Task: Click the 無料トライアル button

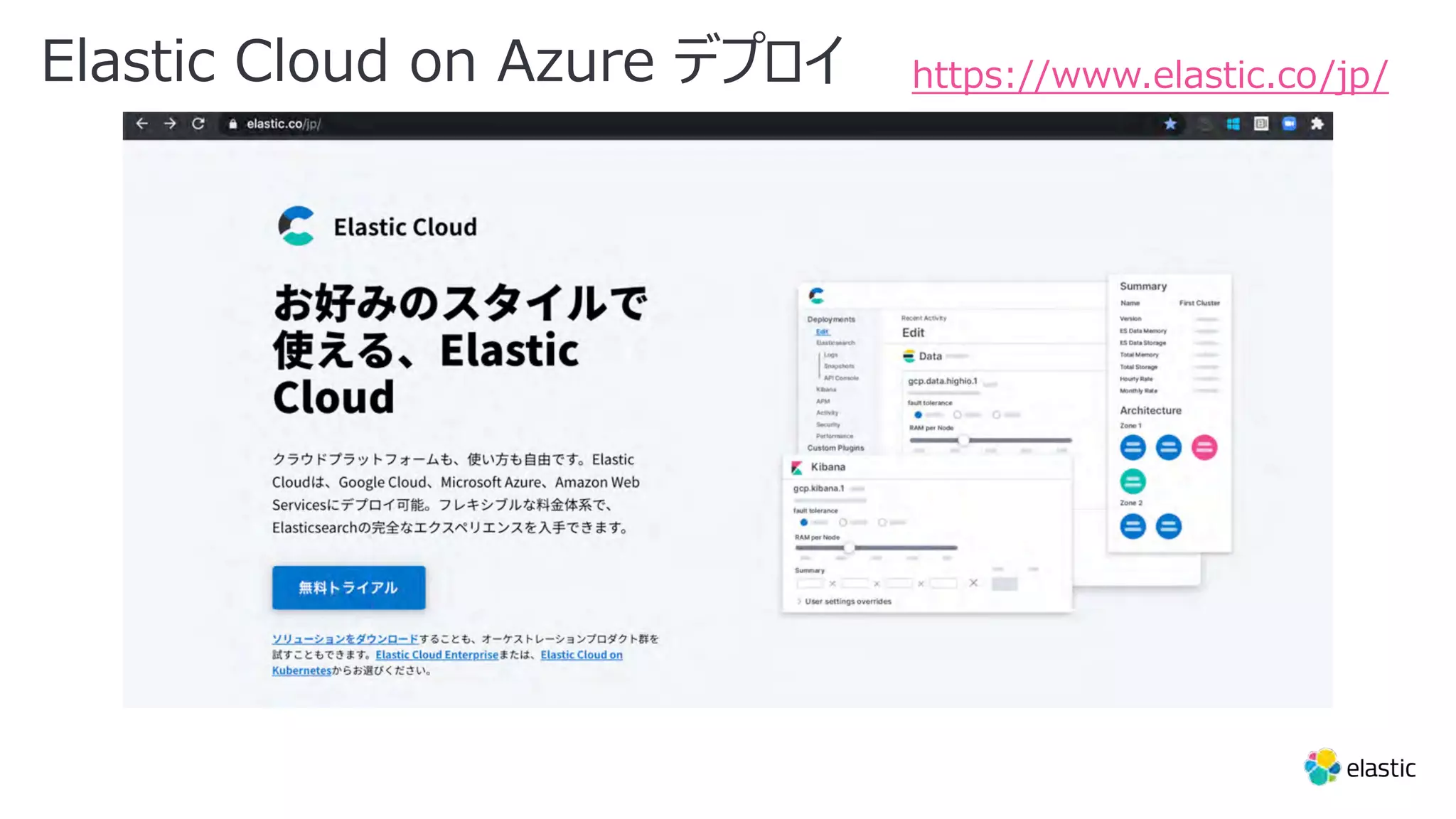Action: coord(348,587)
